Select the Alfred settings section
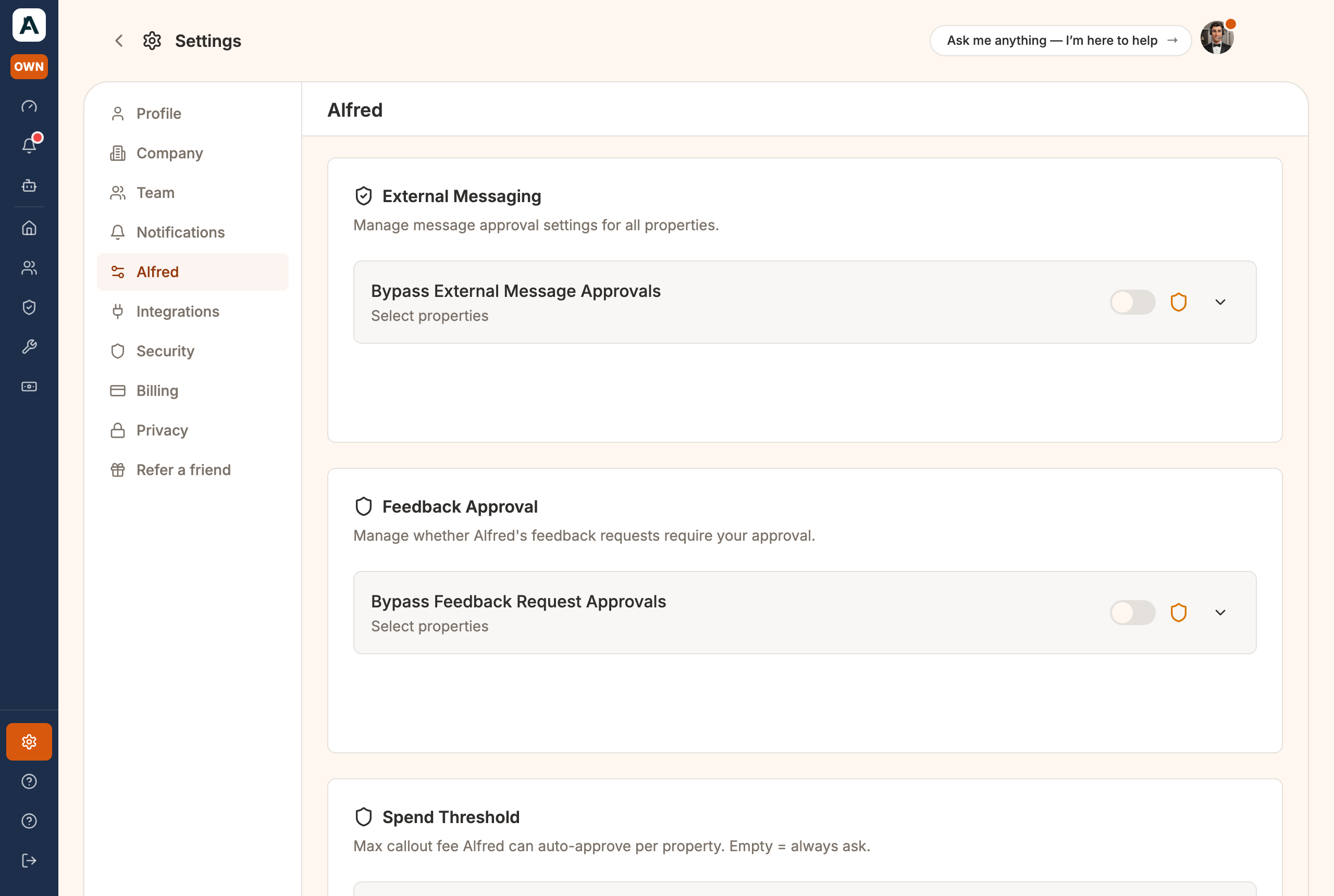The width and height of the screenshot is (1334, 896). pyautogui.click(x=193, y=272)
